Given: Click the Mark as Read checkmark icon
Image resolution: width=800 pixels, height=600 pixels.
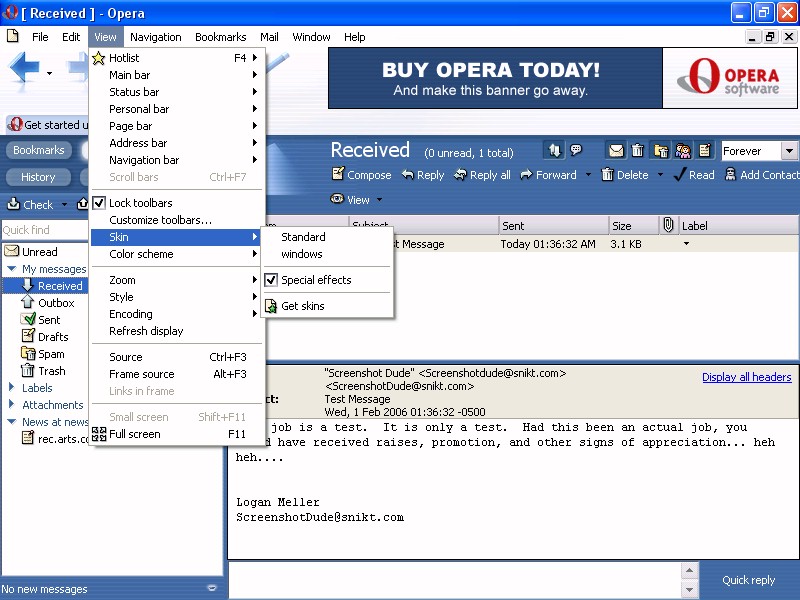Looking at the screenshot, I should [680, 175].
